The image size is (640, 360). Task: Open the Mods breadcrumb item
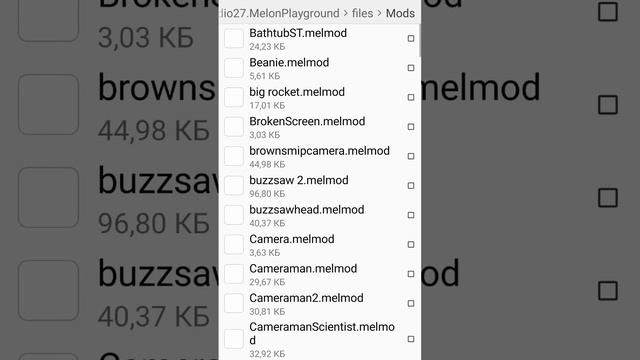point(400,13)
